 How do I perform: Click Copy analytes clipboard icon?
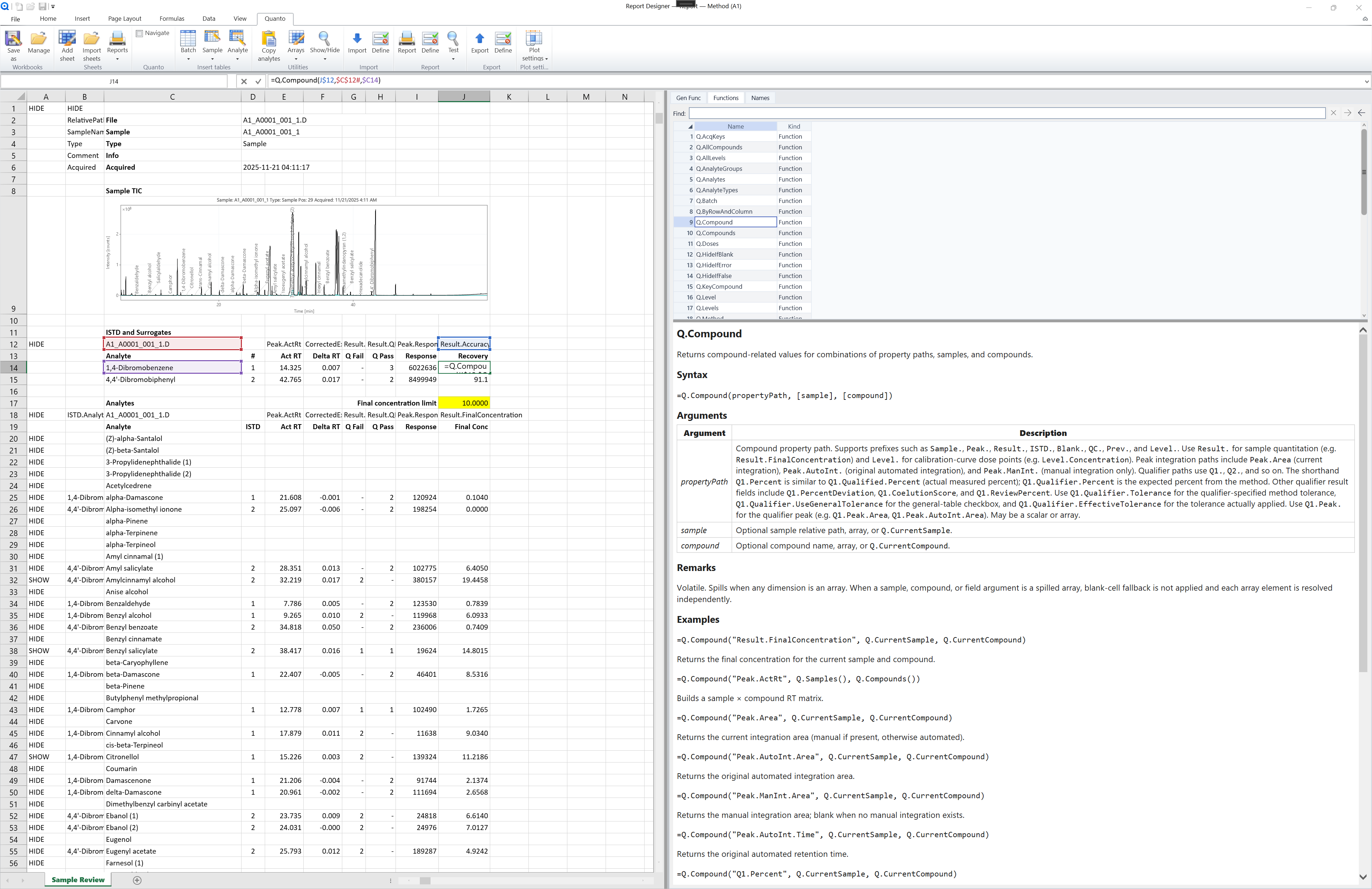click(x=269, y=38)
